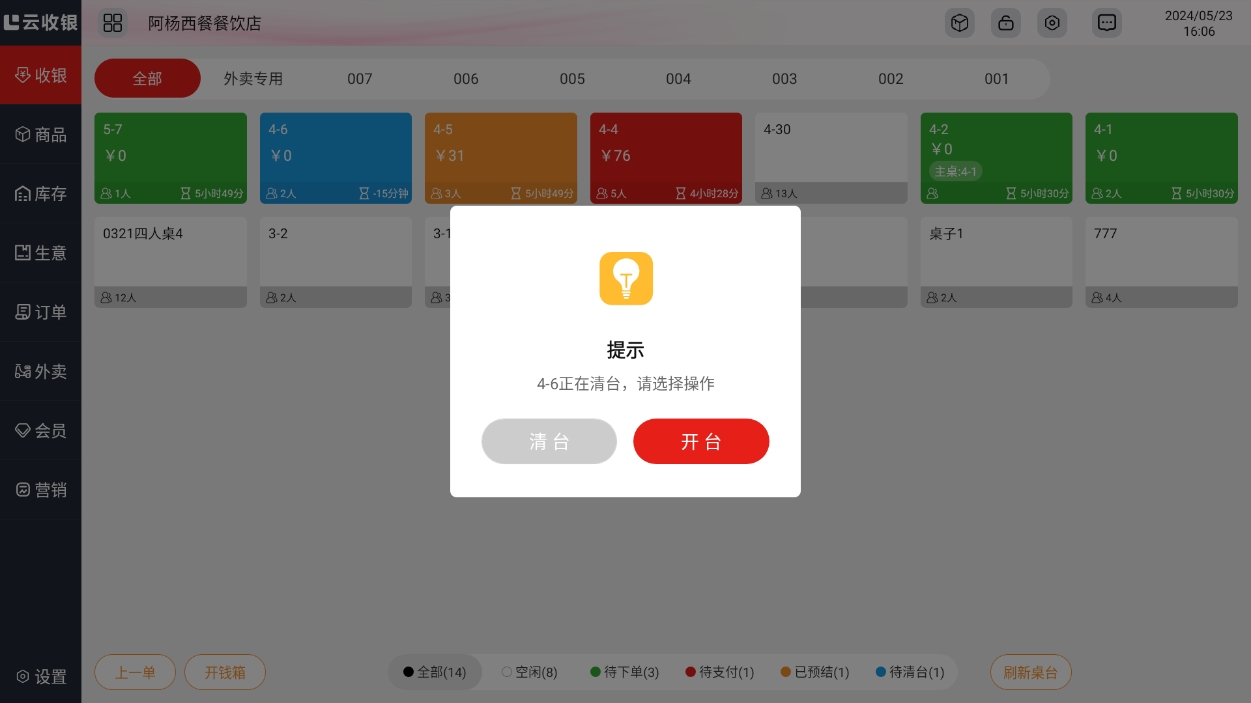Click the 刷新桌台 refresh button

tap(1030, 673)
